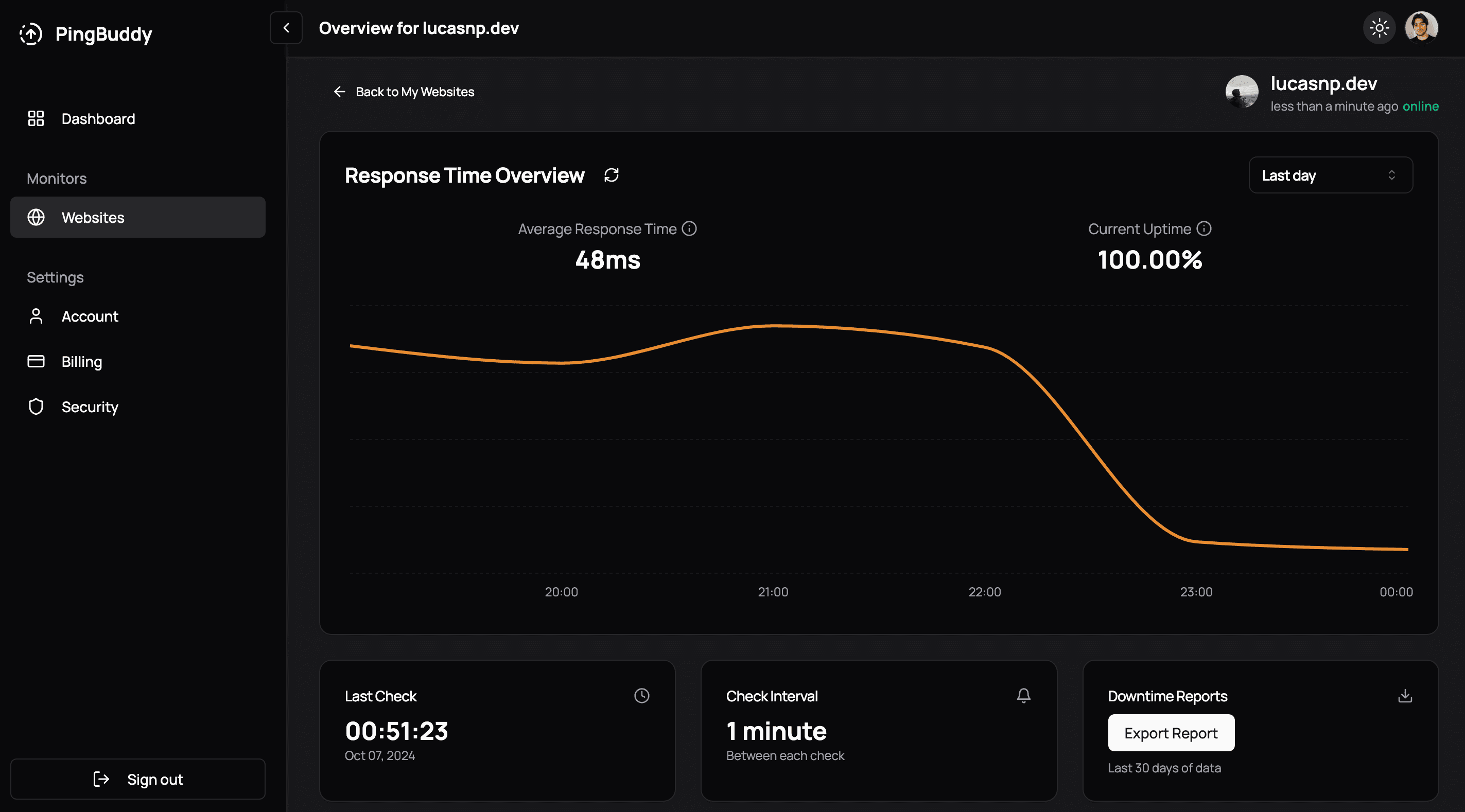The image size is (1465, 812).
Task: Toggle light/dark theme with sun icon
Action: click(1379, 27)
